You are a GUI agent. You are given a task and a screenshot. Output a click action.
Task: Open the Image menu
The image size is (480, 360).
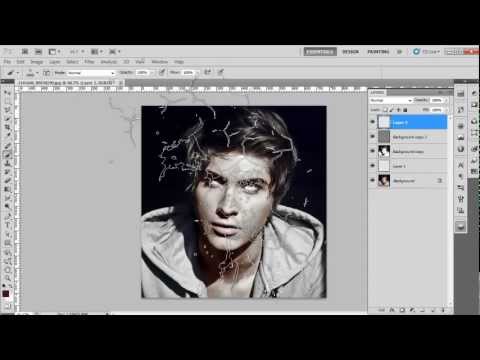pos(37,62)
